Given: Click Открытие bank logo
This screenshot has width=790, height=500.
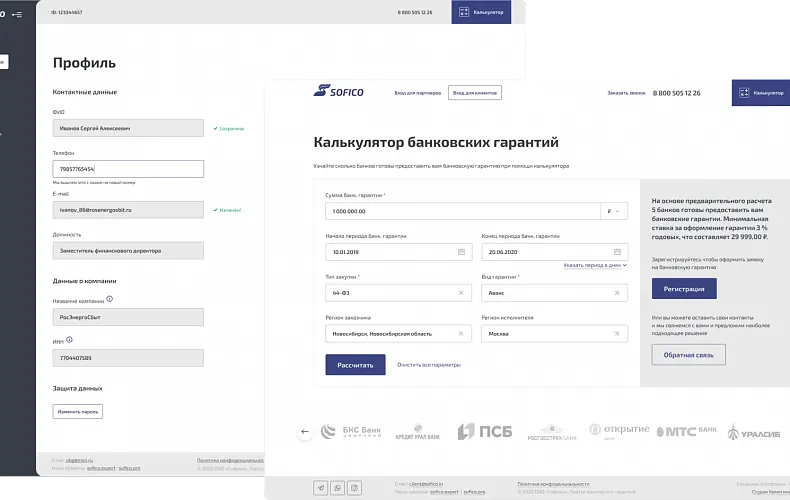Looking at the screenshot, I should click(619, 430).
